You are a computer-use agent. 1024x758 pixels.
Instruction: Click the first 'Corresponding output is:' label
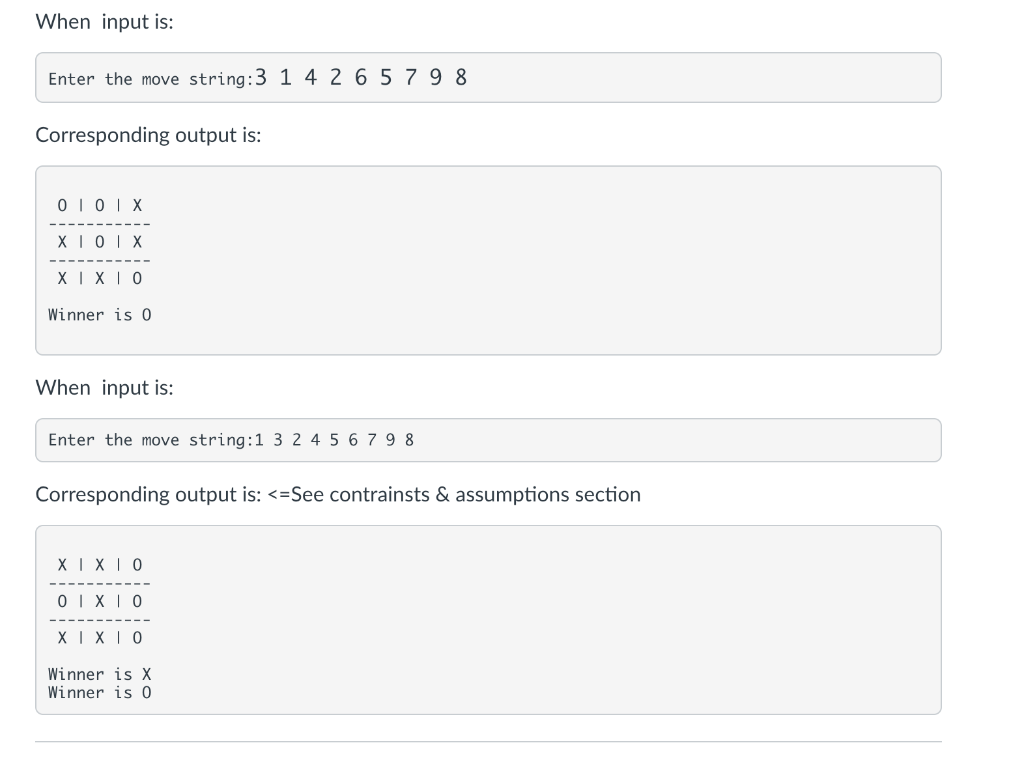(148, 134)
